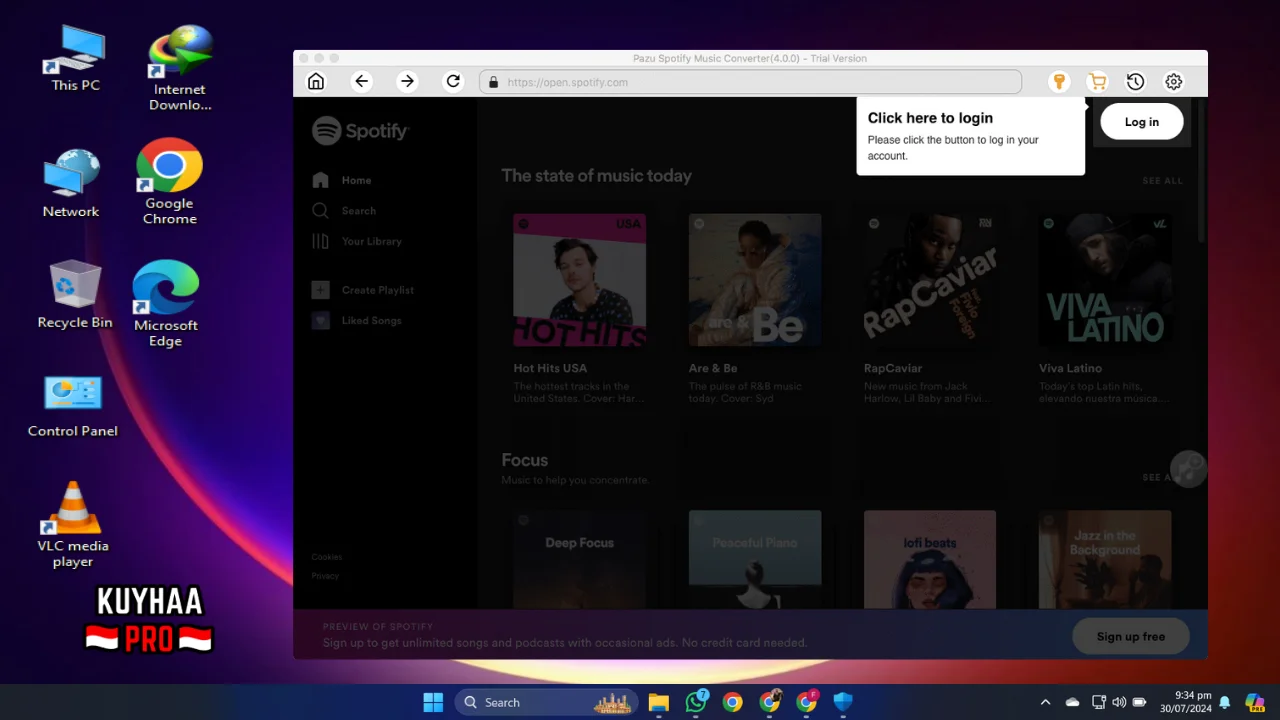Screen dimensions: 1280x720
Task: Click The state of music today heading
Action: (597, 176)
